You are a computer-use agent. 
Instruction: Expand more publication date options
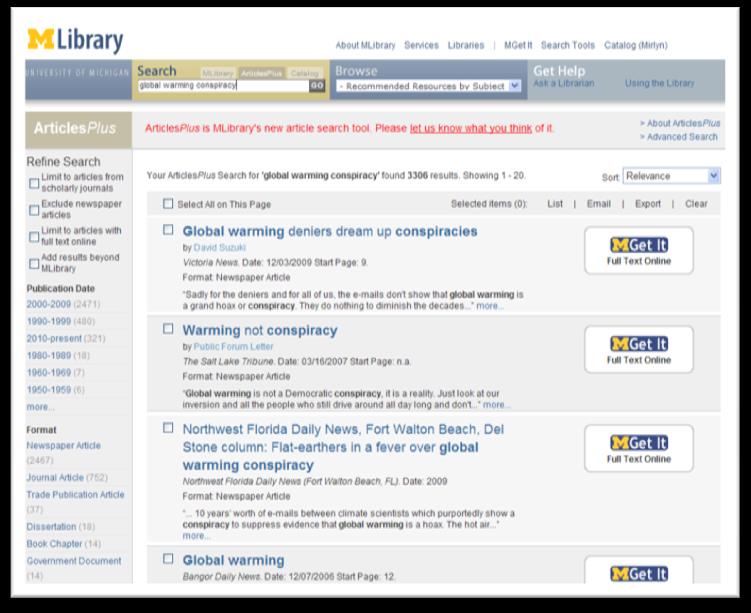click(40, 407)
